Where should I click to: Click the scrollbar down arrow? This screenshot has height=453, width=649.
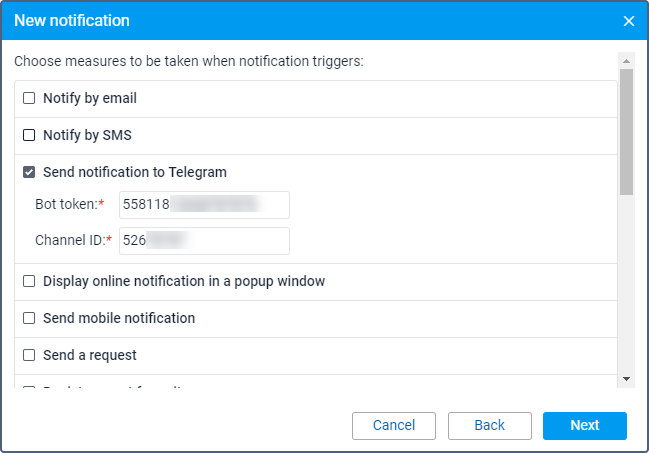pyautogui.click(x=626, y=379)
